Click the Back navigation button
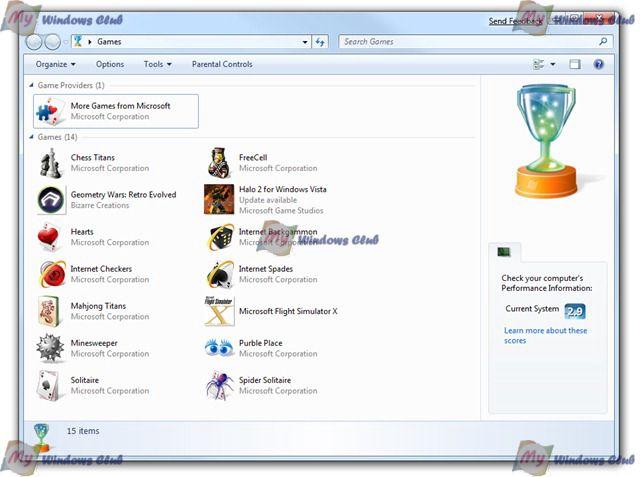Viewport: 640px width, 477px height. (x=34, y=42)
